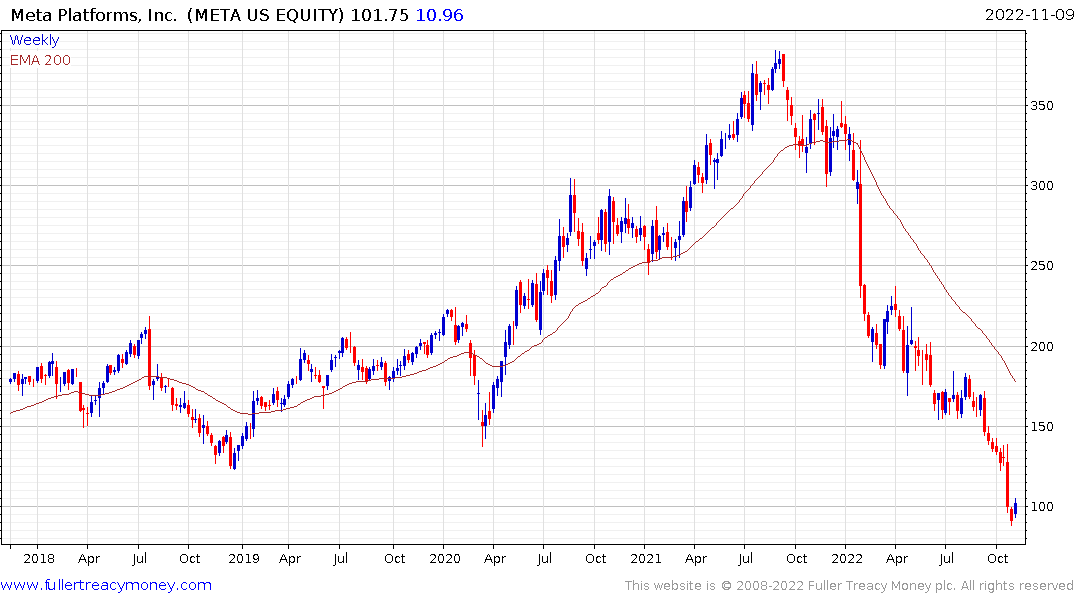This screenshot has height=600, width=1075.
Task: Click the 'EMA 200' legend label
Action: 40,60
